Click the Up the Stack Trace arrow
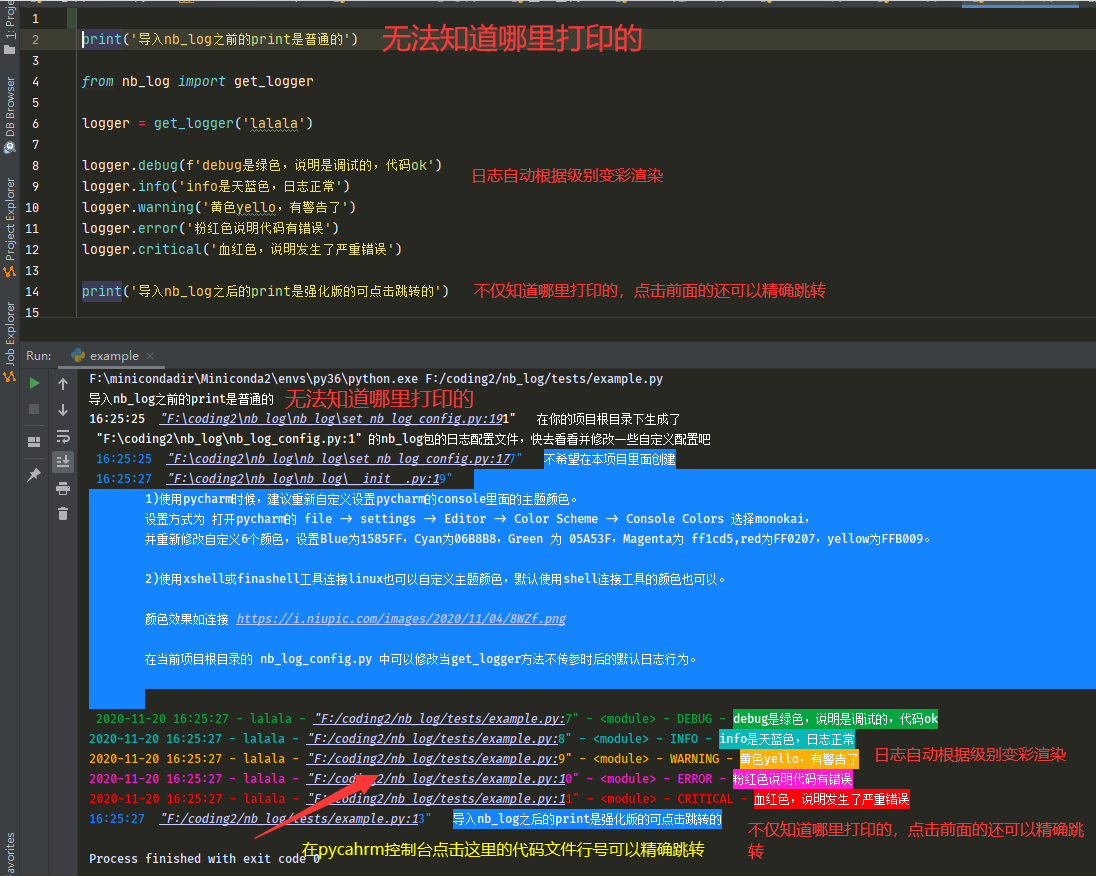 coord(63,384)
